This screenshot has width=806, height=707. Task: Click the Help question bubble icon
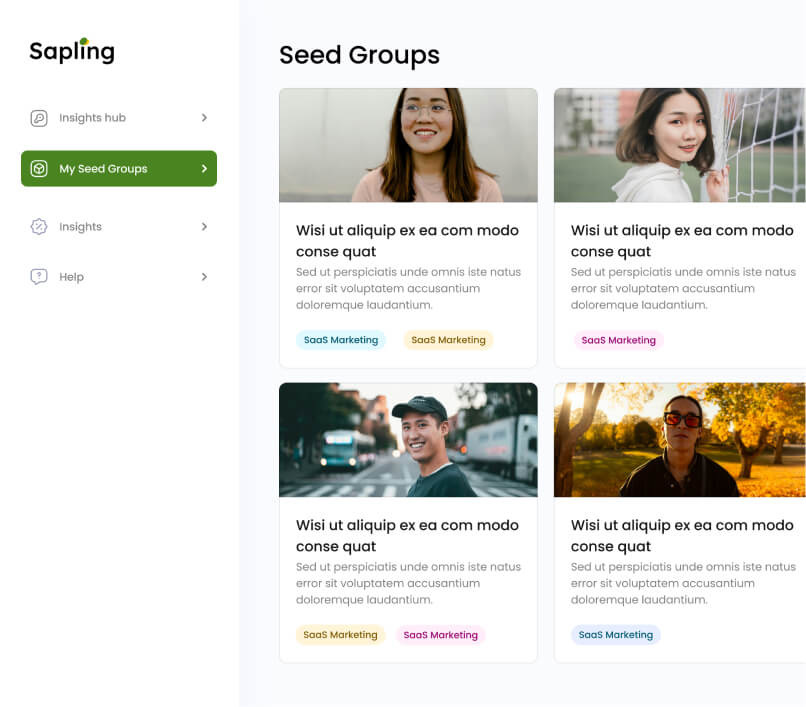39,277
